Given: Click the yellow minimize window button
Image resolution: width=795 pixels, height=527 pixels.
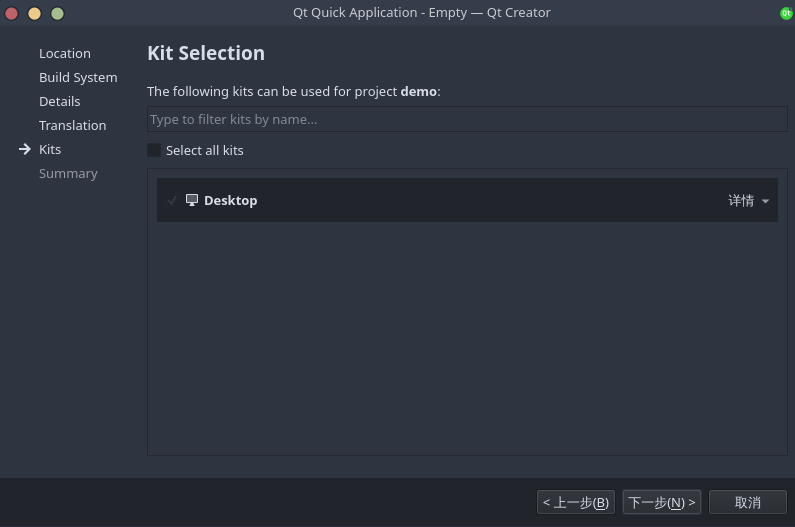Looking at the screenshot, I should [x=34, y=13].
